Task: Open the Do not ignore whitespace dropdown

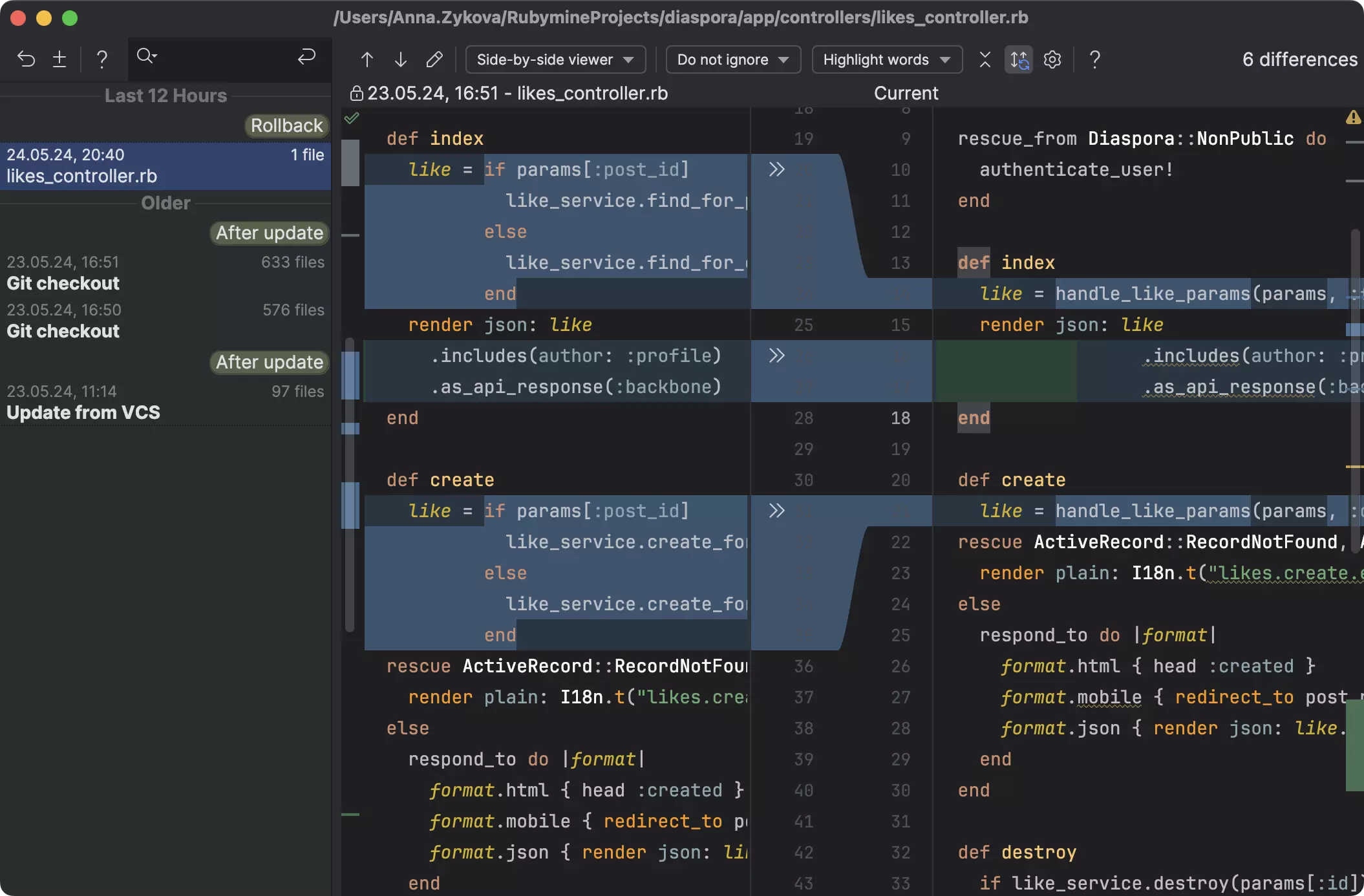Action: [x=732, y=59]
